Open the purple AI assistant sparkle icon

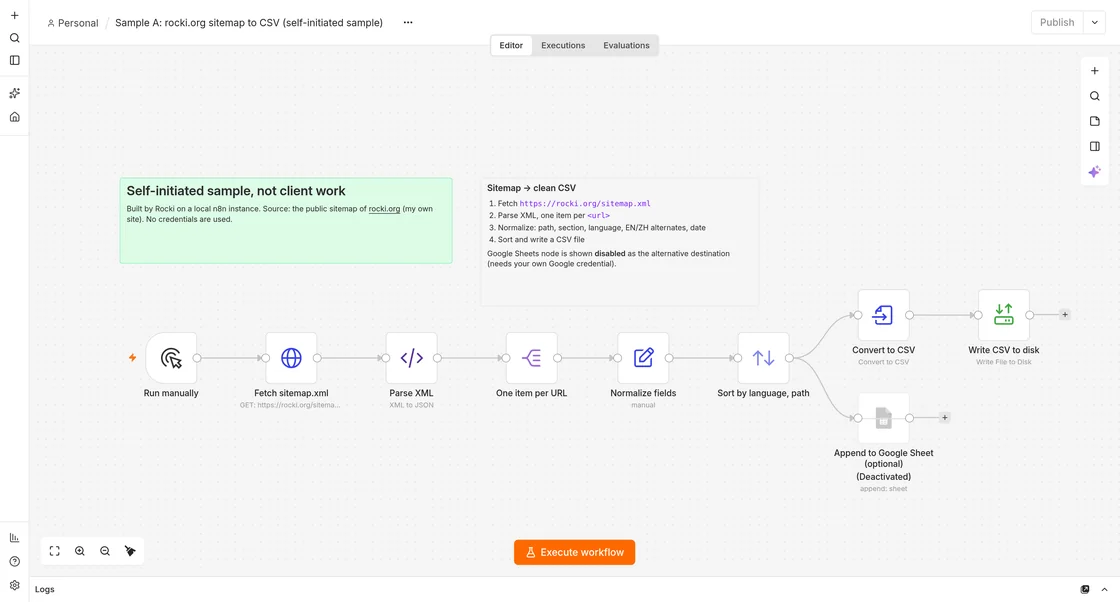(x=1094, y=172)
